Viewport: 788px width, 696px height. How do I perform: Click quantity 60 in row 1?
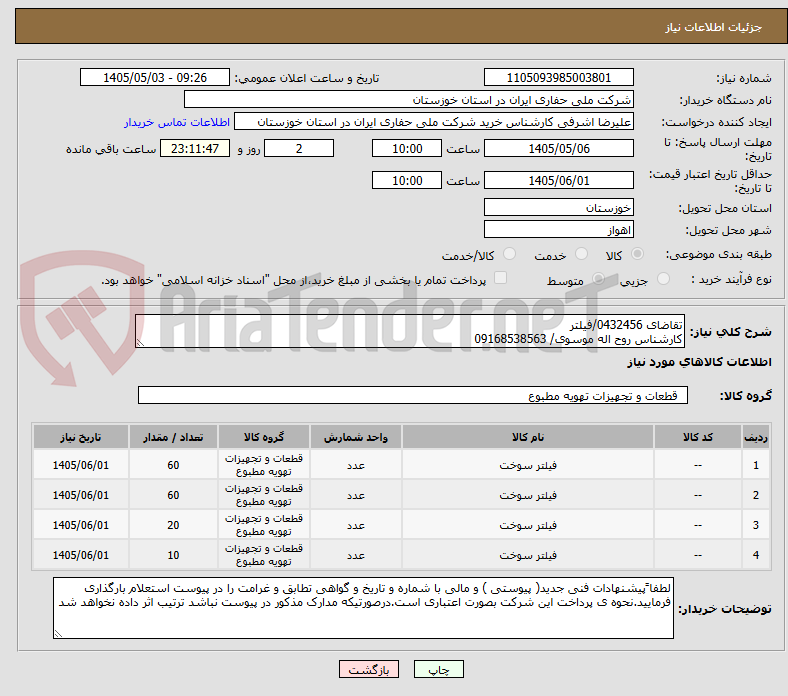173,465
